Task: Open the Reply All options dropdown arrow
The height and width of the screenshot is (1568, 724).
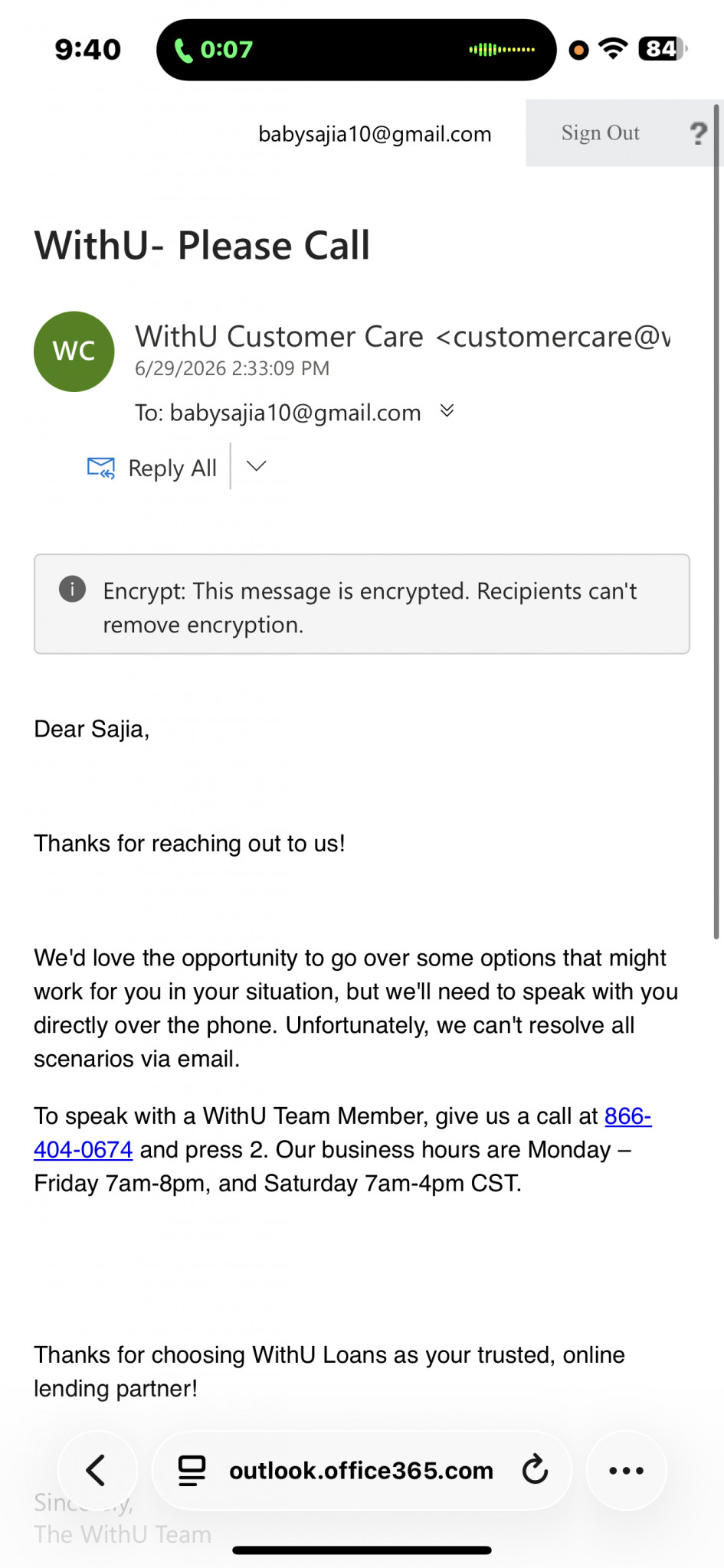Action: coord(257,466)
